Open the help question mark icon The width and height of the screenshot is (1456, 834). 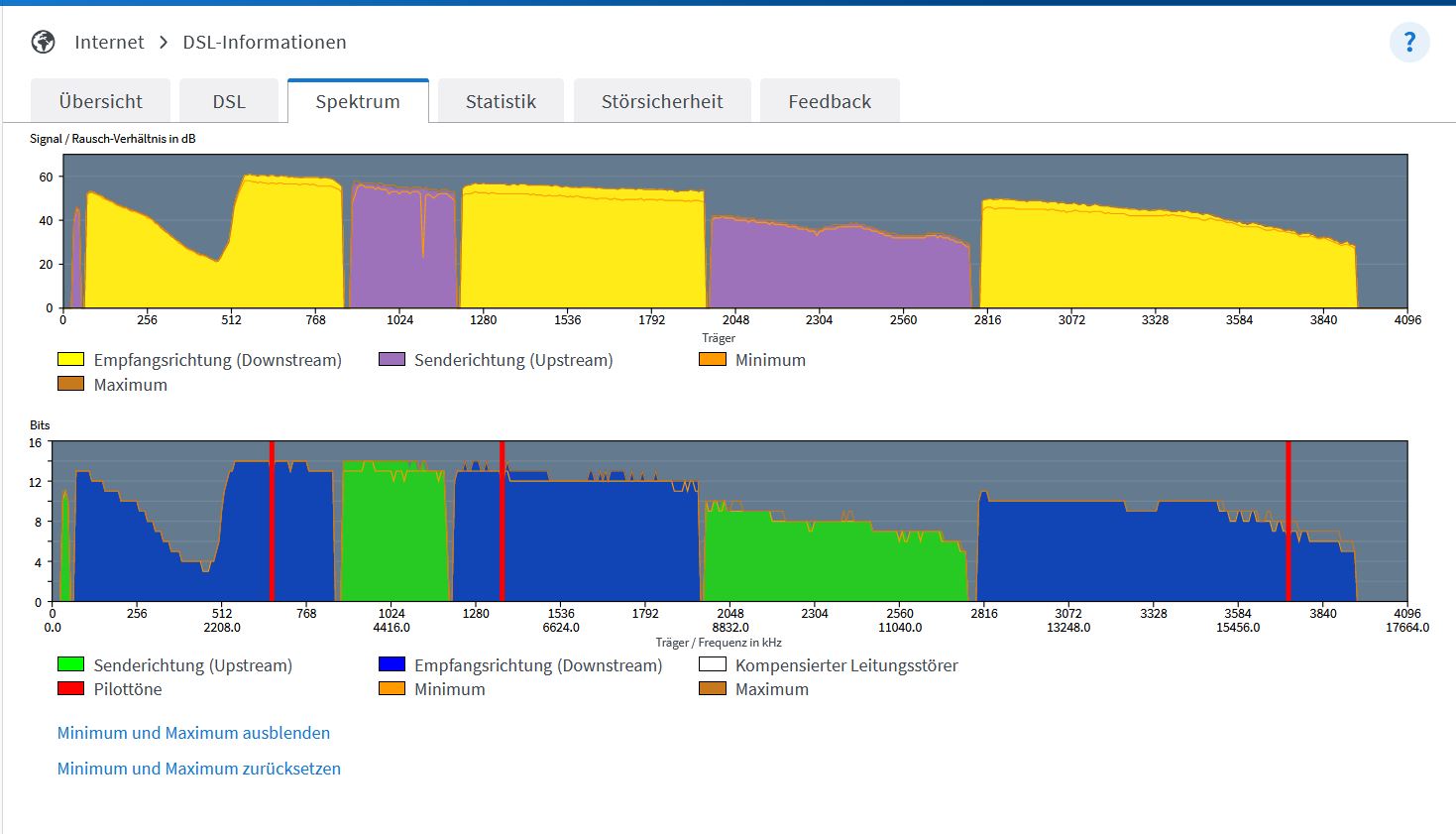1409,43
